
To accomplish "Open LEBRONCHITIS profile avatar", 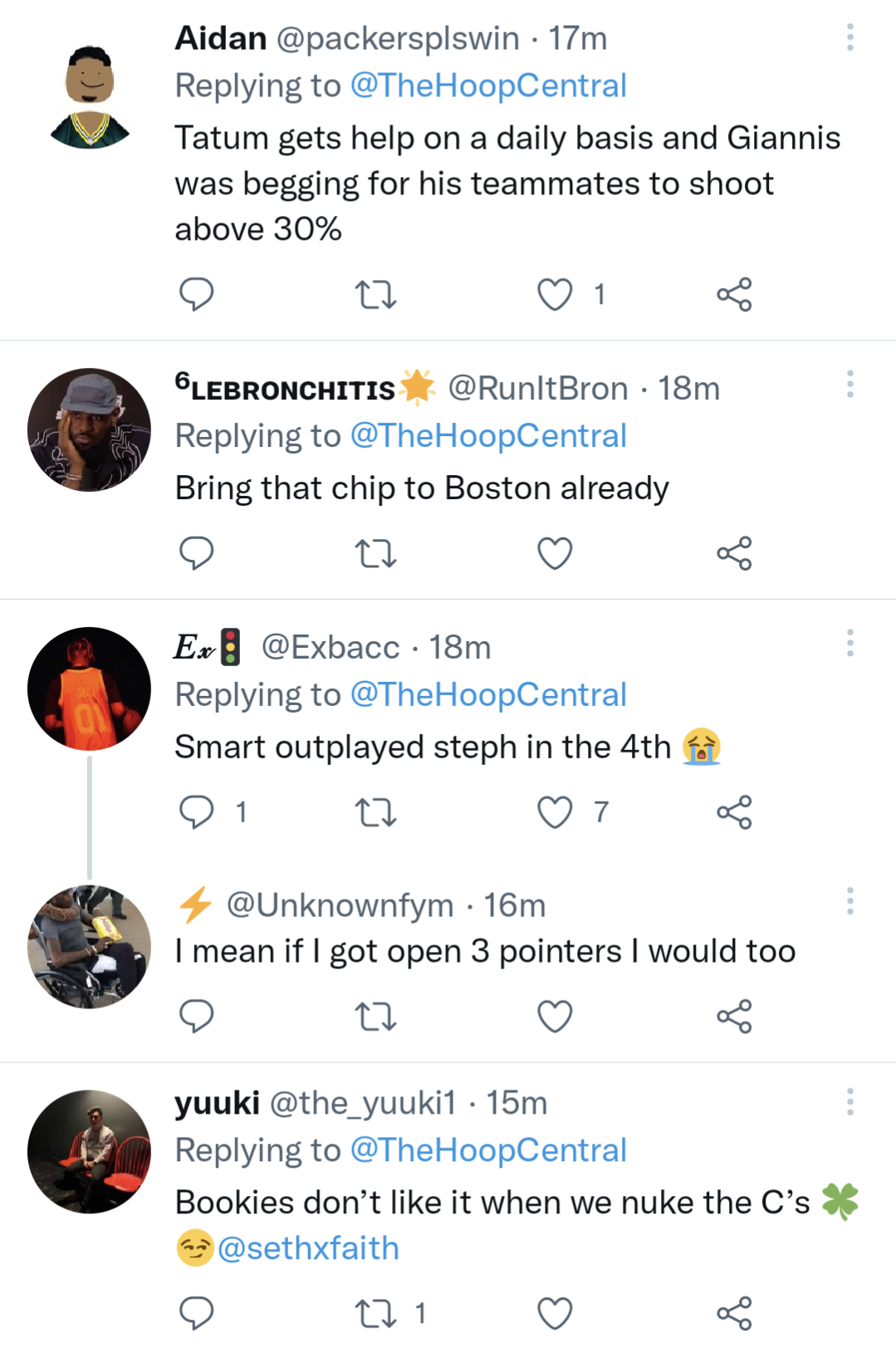I will click(89, 429).
